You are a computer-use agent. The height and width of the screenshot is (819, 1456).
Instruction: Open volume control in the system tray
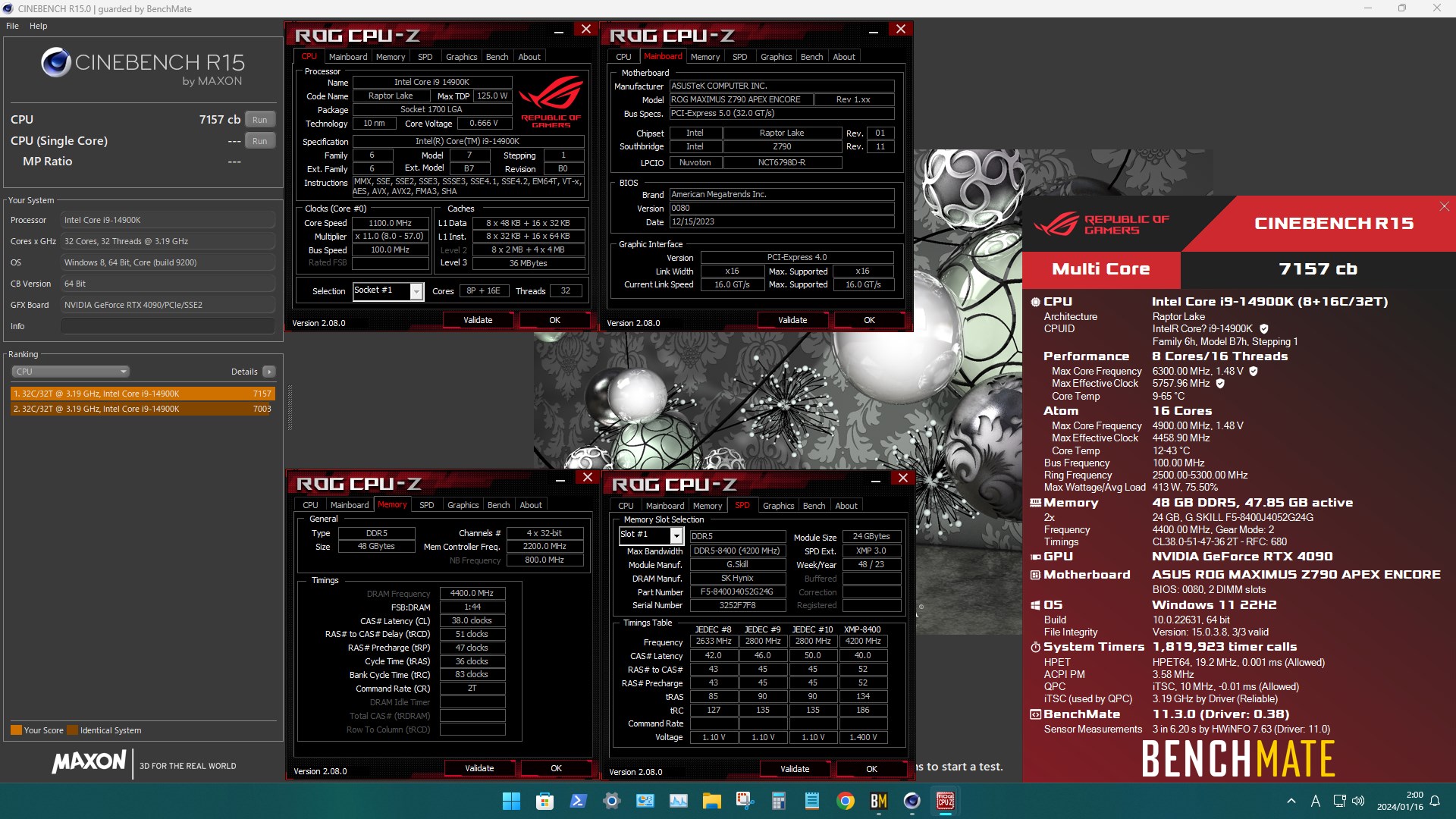(1357, 801)
